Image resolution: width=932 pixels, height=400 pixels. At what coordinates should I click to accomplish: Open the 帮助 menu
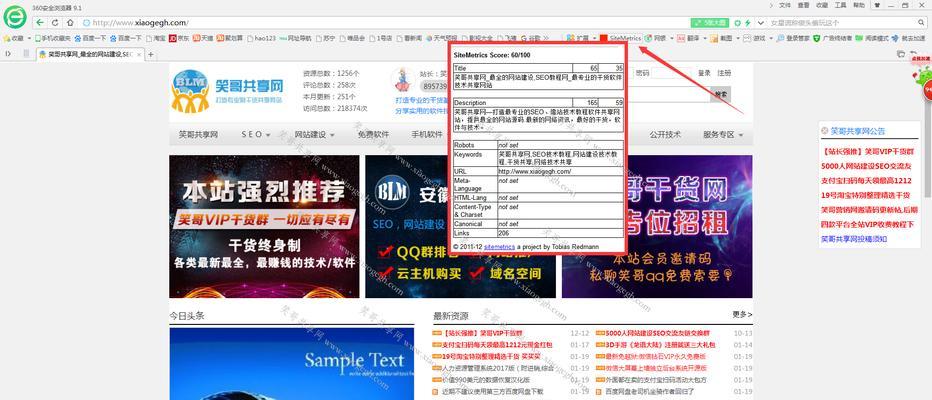pyautogui.click(x=859, y=5)
